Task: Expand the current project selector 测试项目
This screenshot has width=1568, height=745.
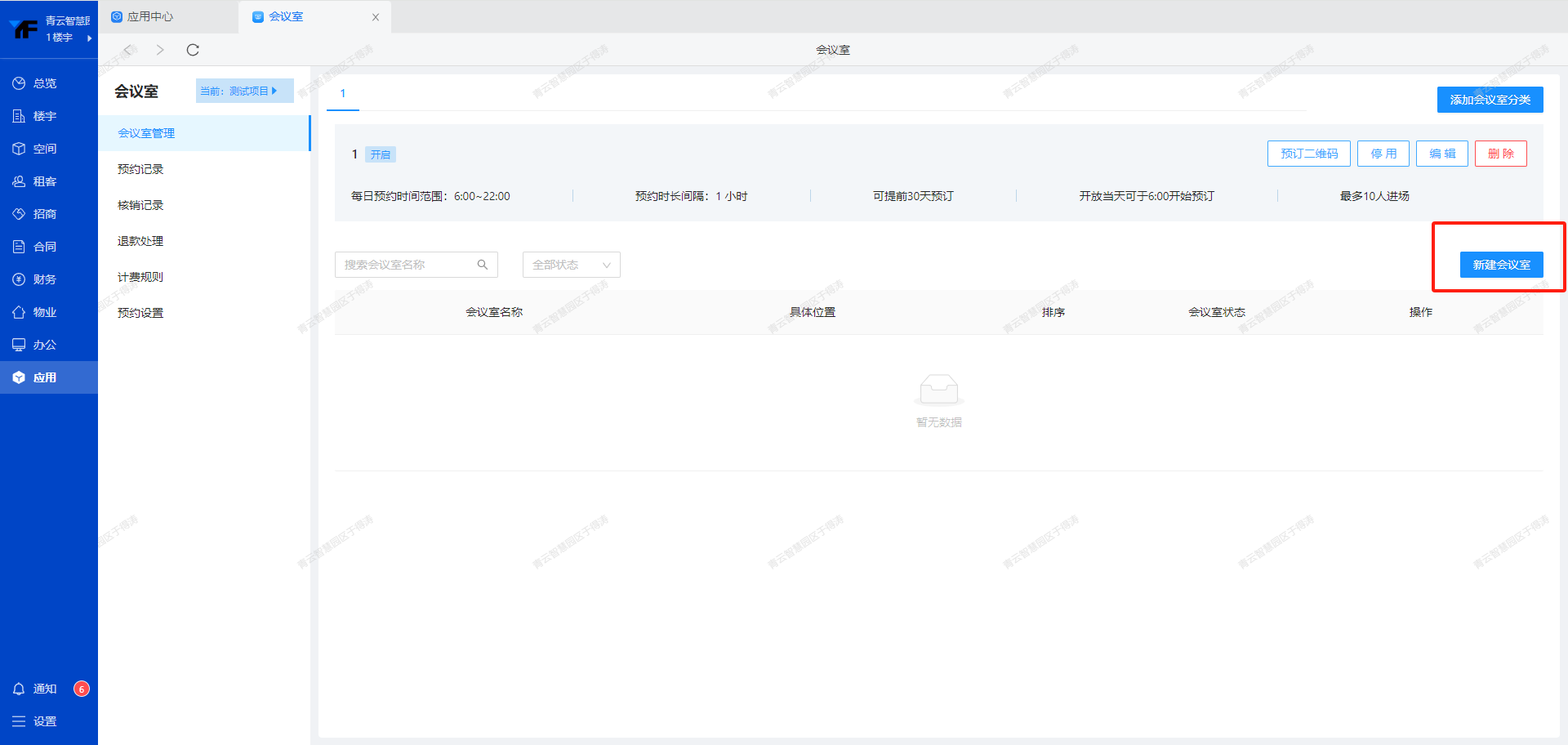Action: [x=244, y=91]
